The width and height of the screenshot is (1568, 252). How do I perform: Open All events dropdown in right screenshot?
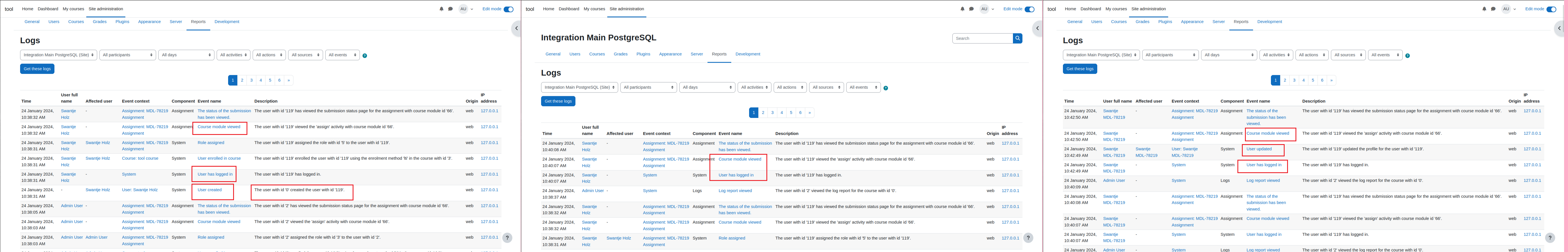coord(1385,55)
